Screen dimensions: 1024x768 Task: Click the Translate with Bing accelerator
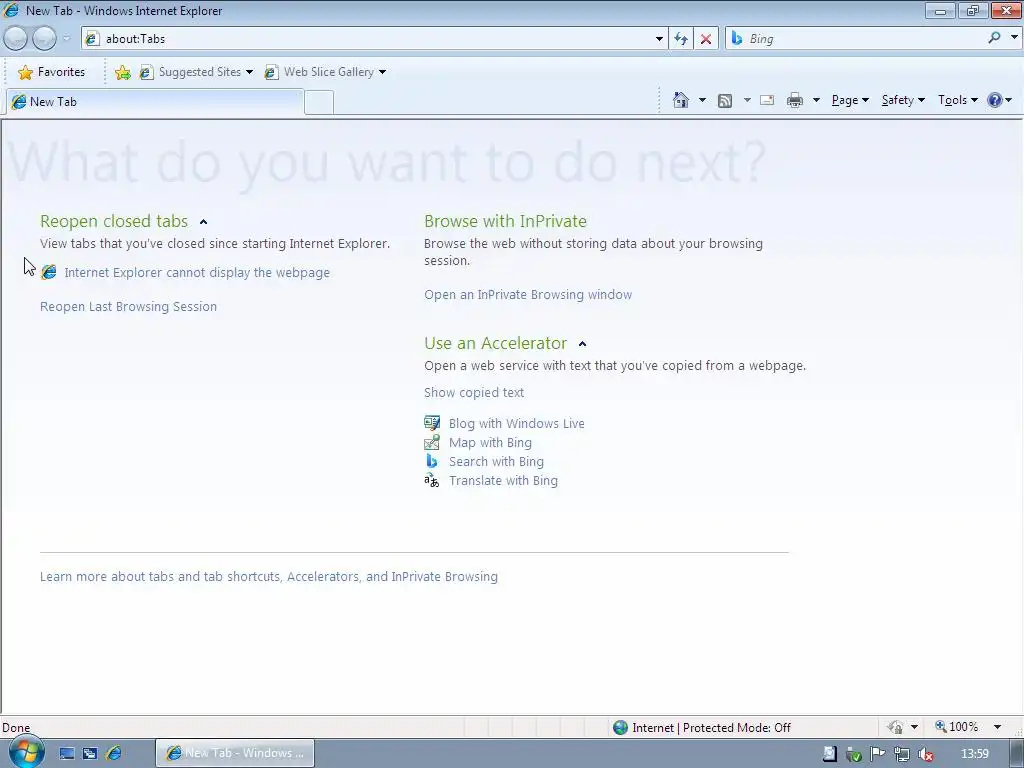(503, 480)
